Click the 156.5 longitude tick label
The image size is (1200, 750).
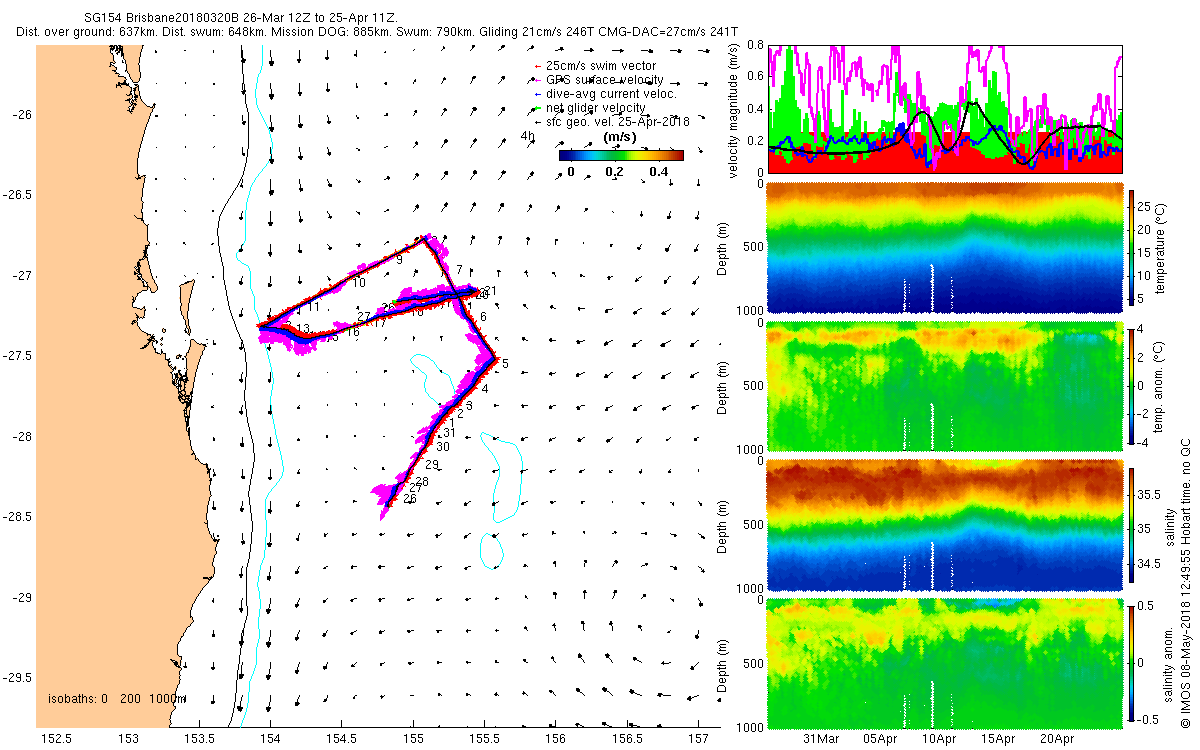(x=627, y=739)
